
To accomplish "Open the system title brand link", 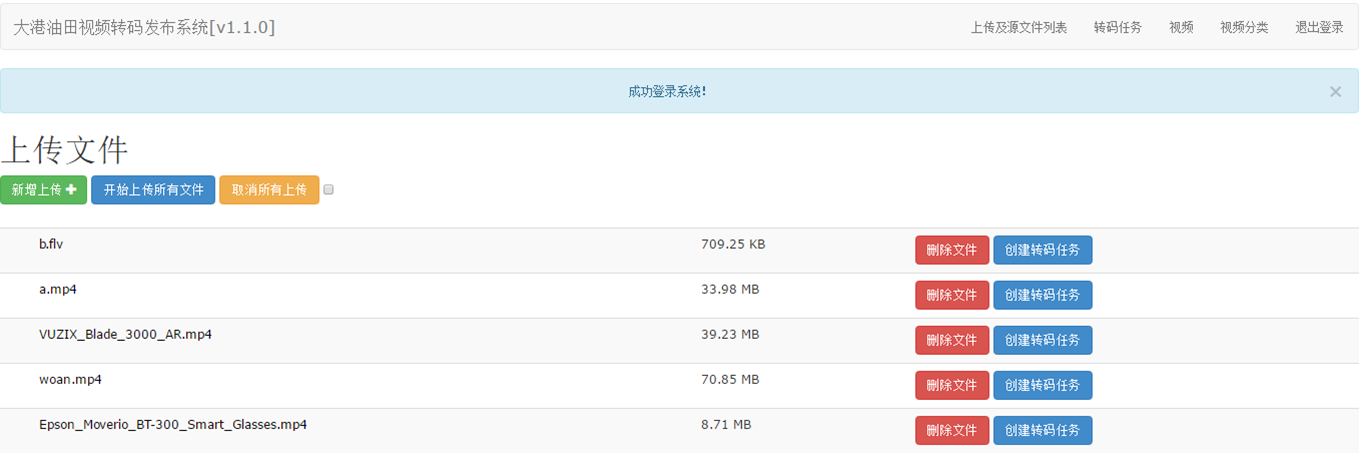I will pos(144,28).
